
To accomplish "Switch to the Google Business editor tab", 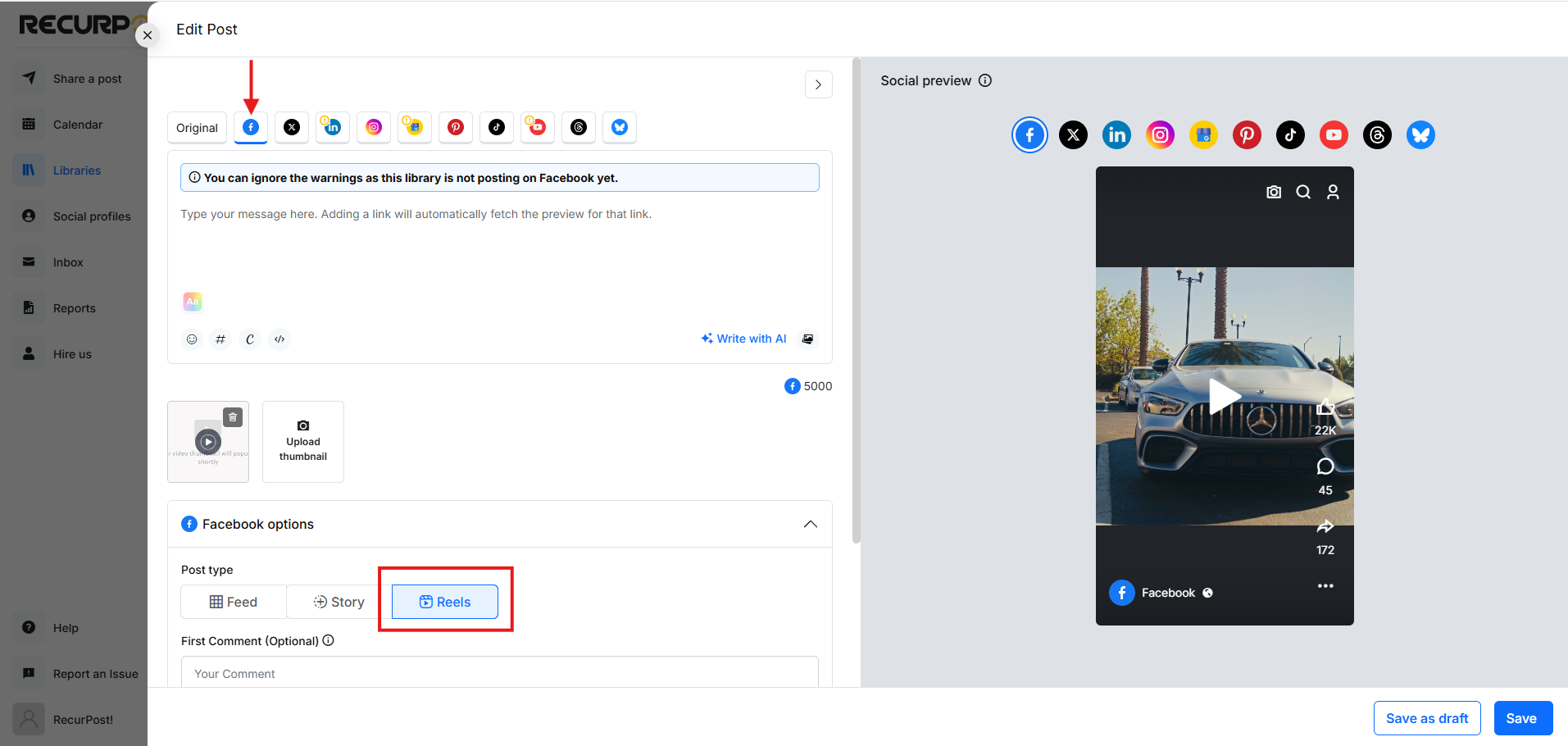I will tap(415, 127).
